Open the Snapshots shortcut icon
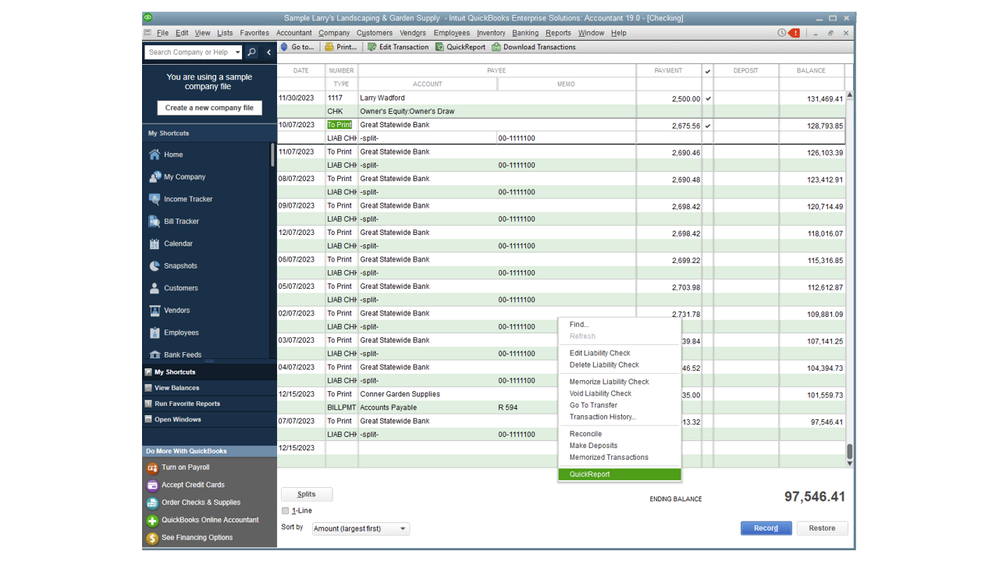 point(154,266)
